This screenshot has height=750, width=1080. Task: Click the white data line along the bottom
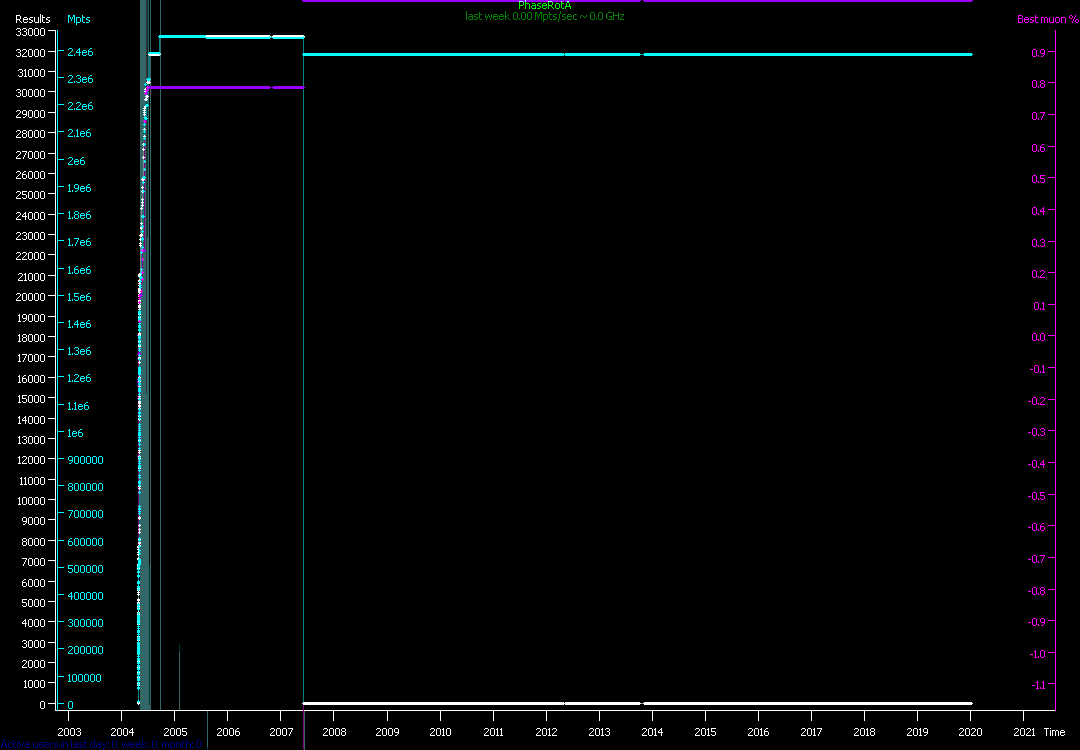[640, 703]
